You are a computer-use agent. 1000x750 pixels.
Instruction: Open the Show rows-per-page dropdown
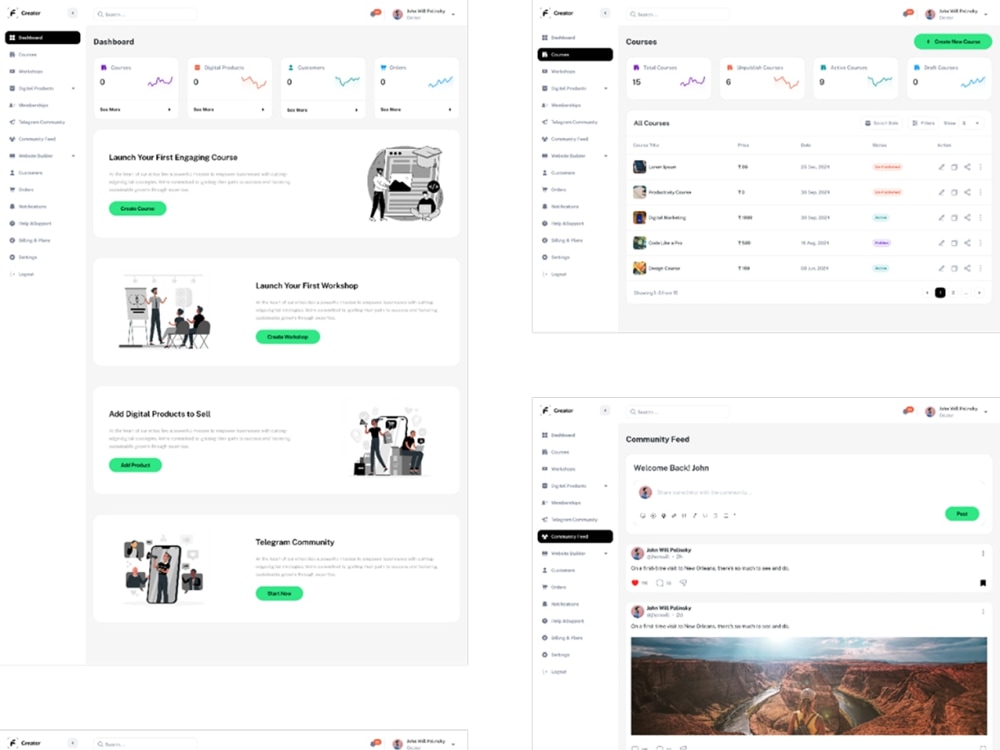tap(971, 123)
